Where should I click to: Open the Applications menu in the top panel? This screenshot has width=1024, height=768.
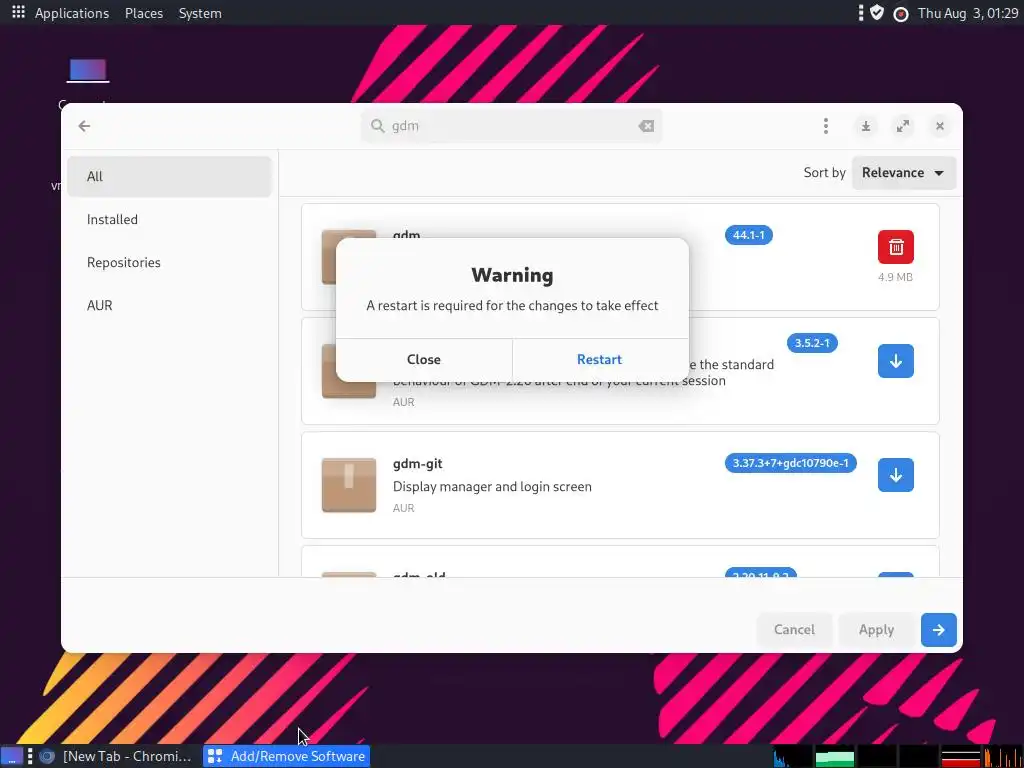coord(72,13)
